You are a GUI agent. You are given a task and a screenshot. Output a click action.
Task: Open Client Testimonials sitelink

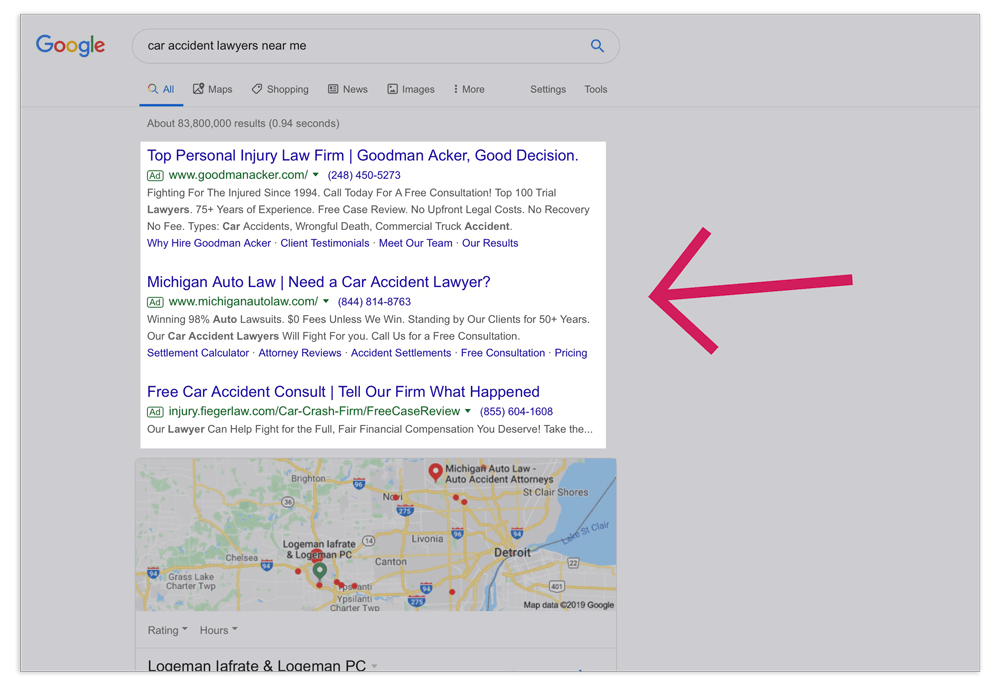tap(325, 243)
